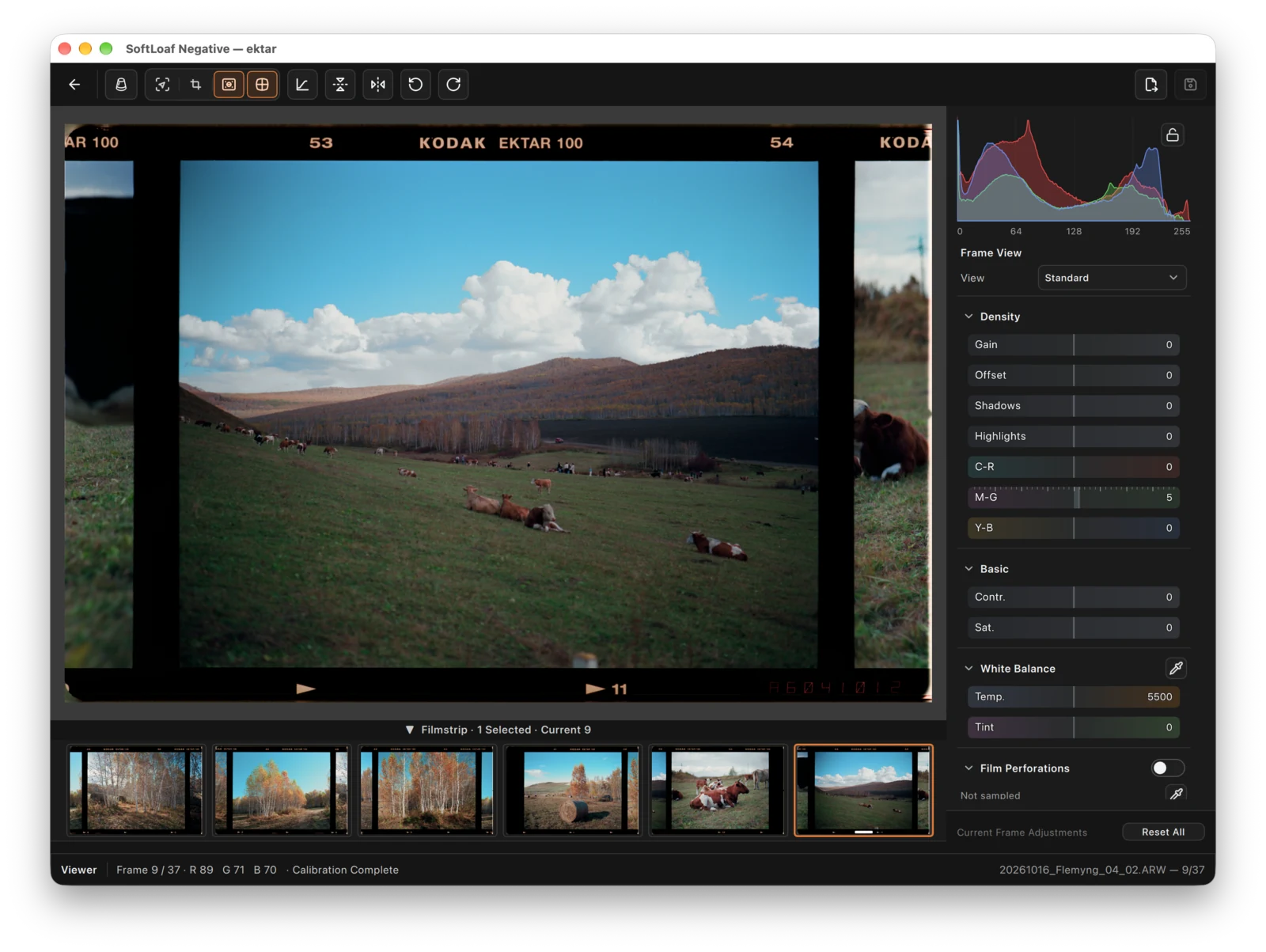Click the save disk icon
The height and width of the screenshot is (952, 1266).
(x=1190, y=85)
